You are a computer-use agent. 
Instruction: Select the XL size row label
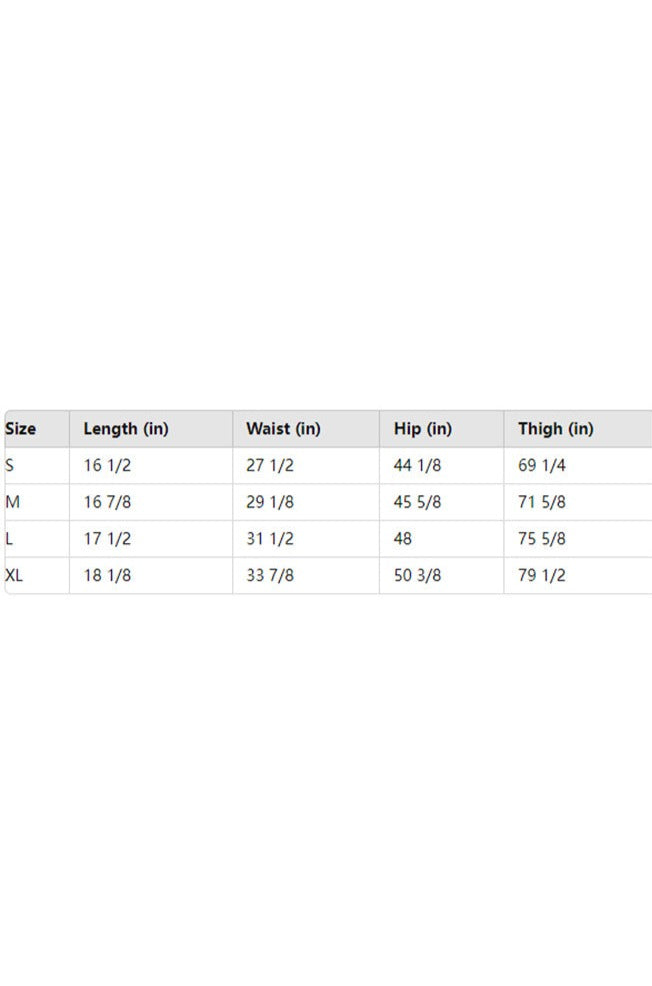coord(15,575)
